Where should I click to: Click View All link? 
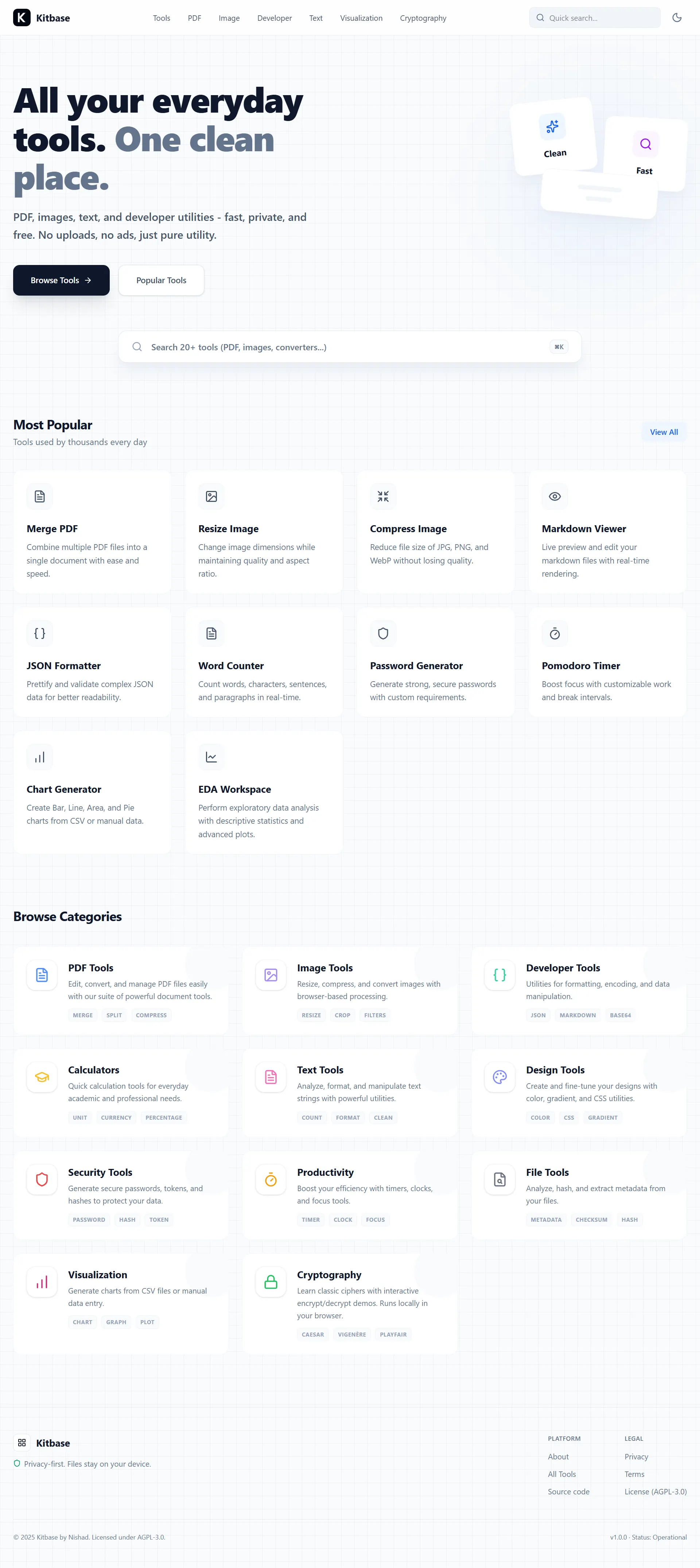pos(664,432)
